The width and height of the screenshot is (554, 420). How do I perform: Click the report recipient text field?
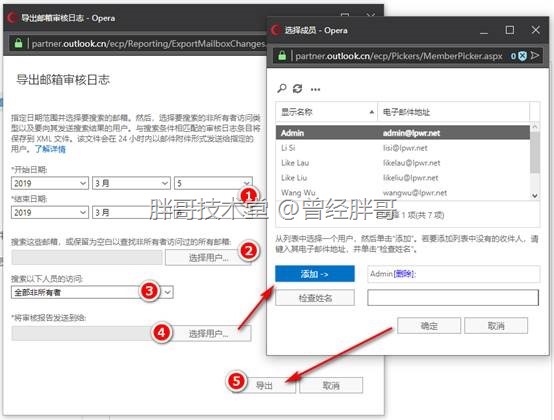[x=87, y=333]
